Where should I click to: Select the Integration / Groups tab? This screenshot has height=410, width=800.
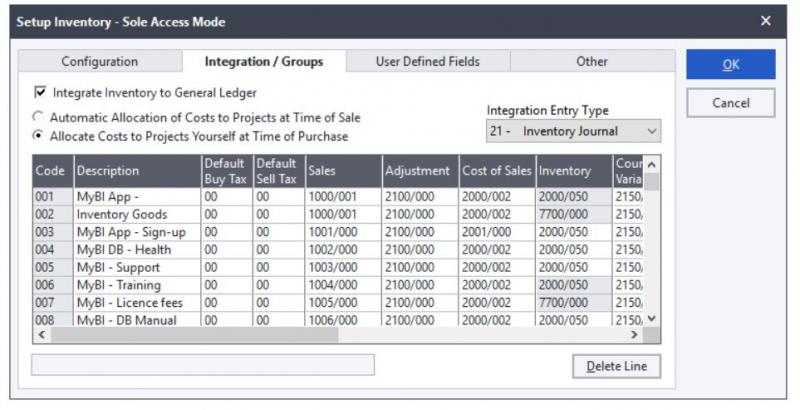click(264, 62)
